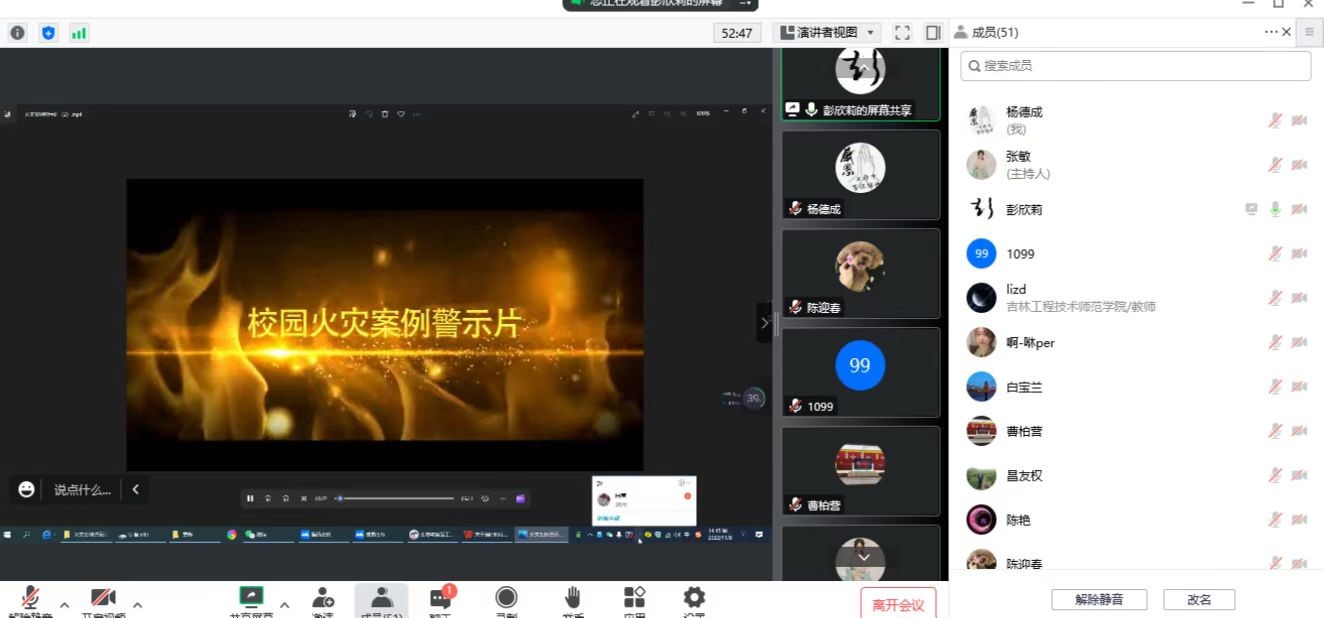Click the Invite (邀请) icon
Image resolution: width=1324 pixels, height=618 pixels.
pos(323,600)
